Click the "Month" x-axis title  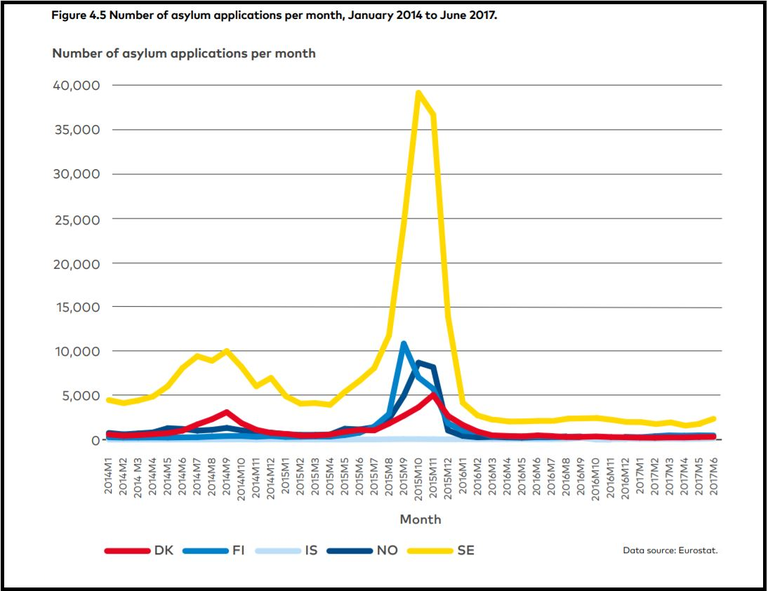pyautogui.click(x=420, y=519)
